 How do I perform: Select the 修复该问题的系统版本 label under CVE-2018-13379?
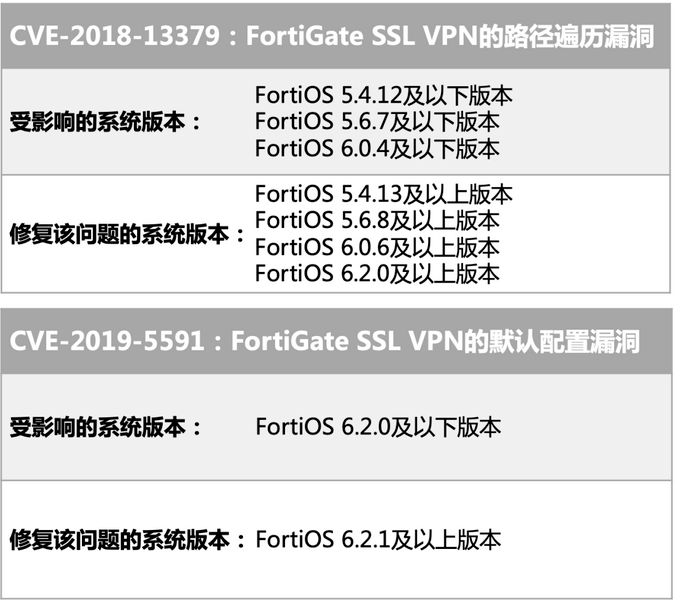click(x=126, y=234)
